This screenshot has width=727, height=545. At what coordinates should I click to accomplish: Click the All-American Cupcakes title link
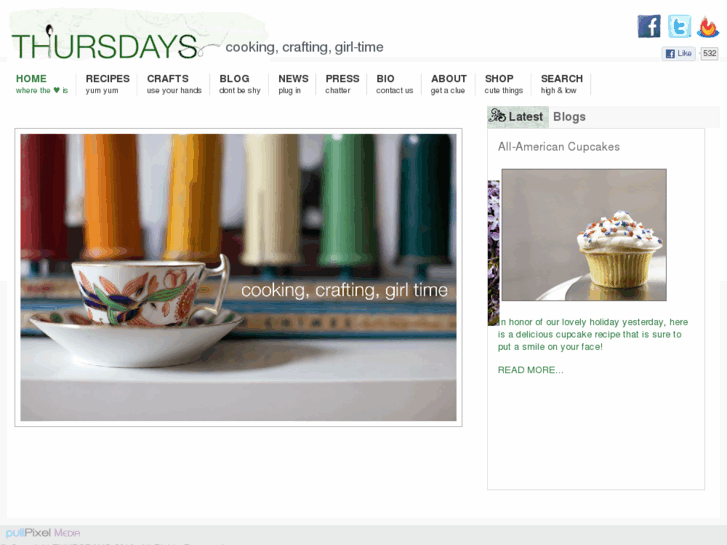559,147
